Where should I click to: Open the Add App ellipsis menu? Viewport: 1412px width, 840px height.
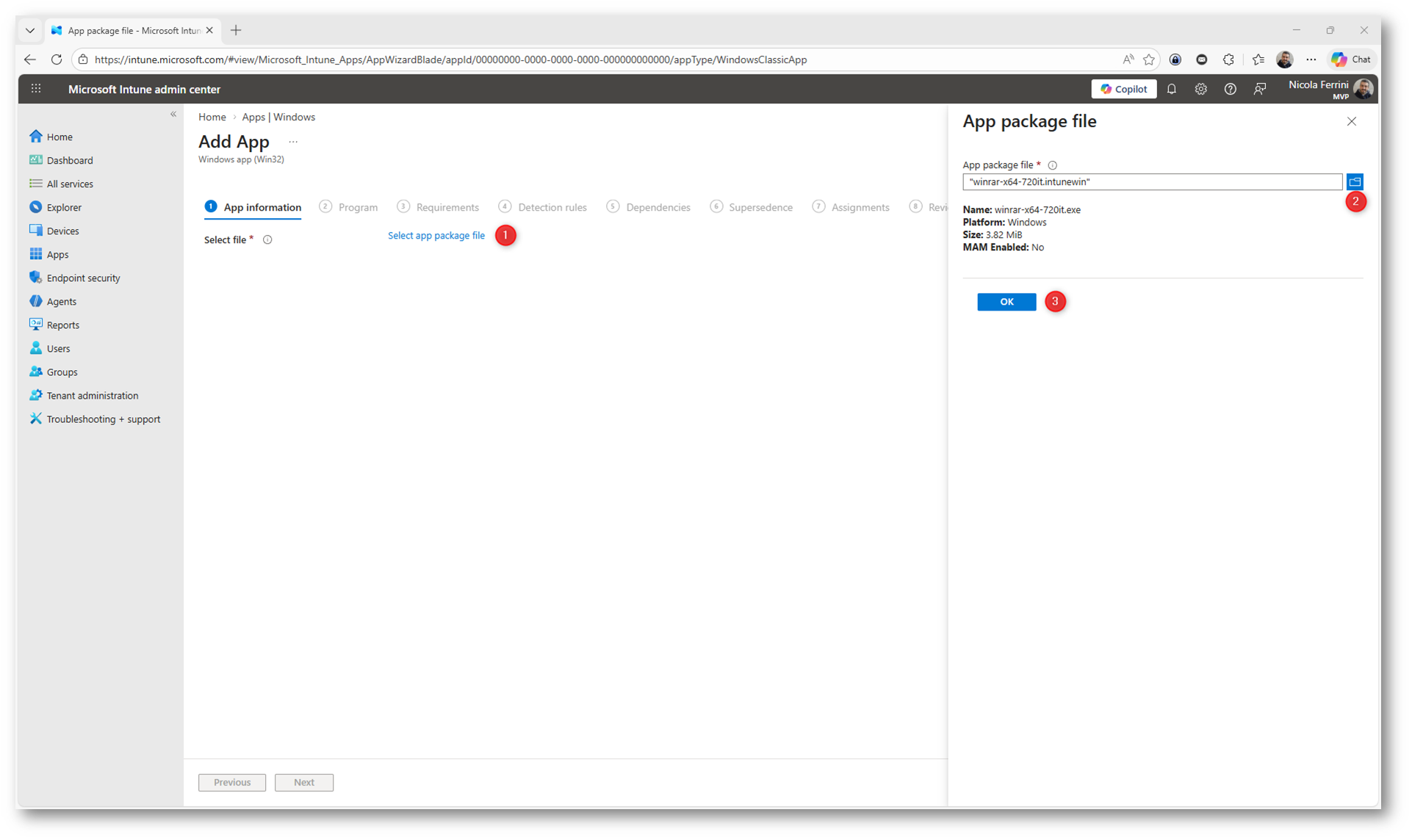(293, 142)
